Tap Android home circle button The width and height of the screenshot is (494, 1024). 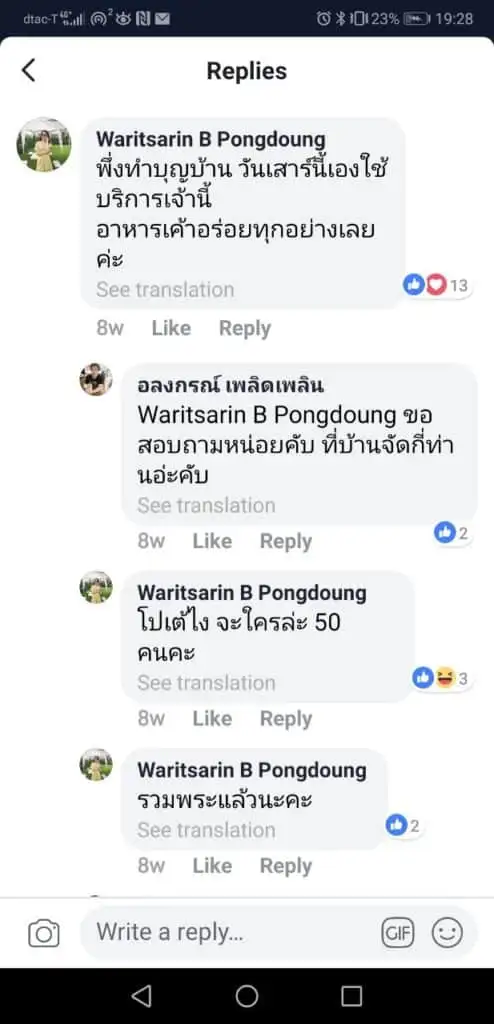click(246, 995)
